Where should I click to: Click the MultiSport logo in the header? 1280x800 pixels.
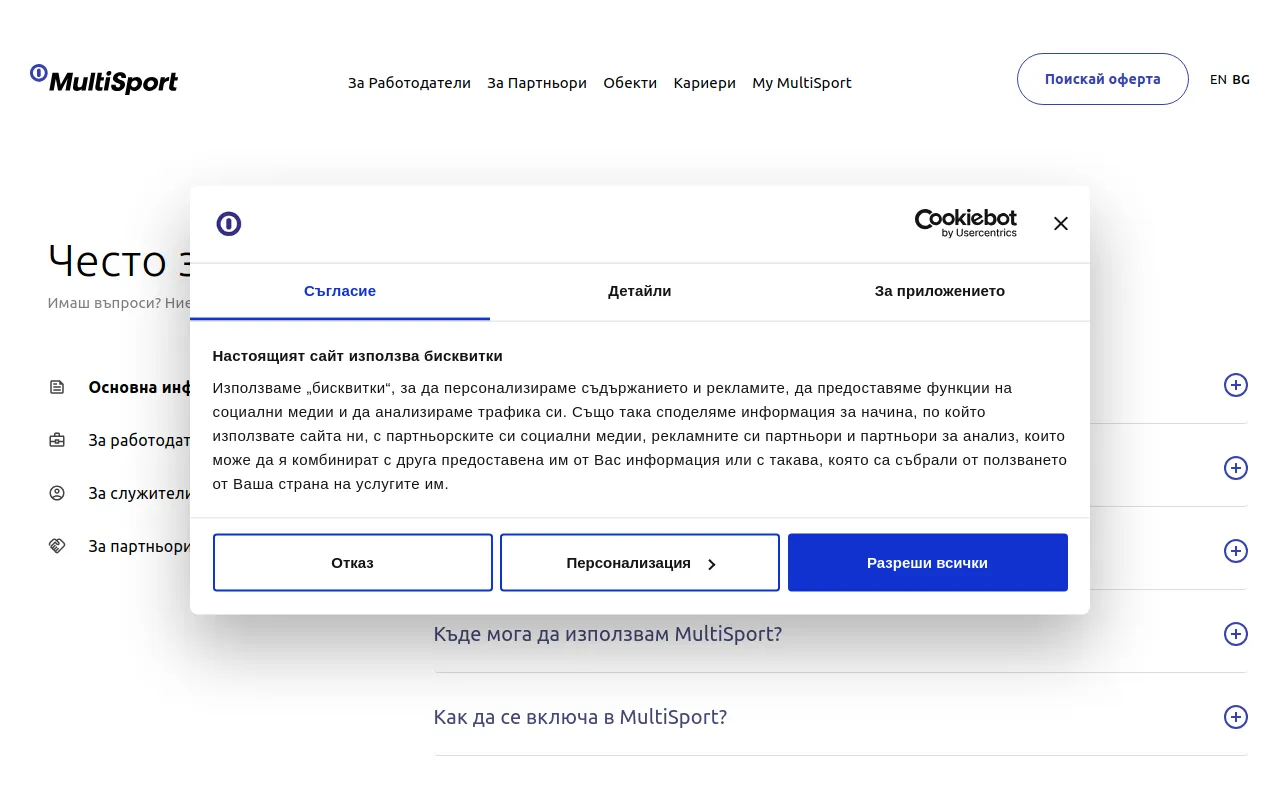tap(104, 80)
